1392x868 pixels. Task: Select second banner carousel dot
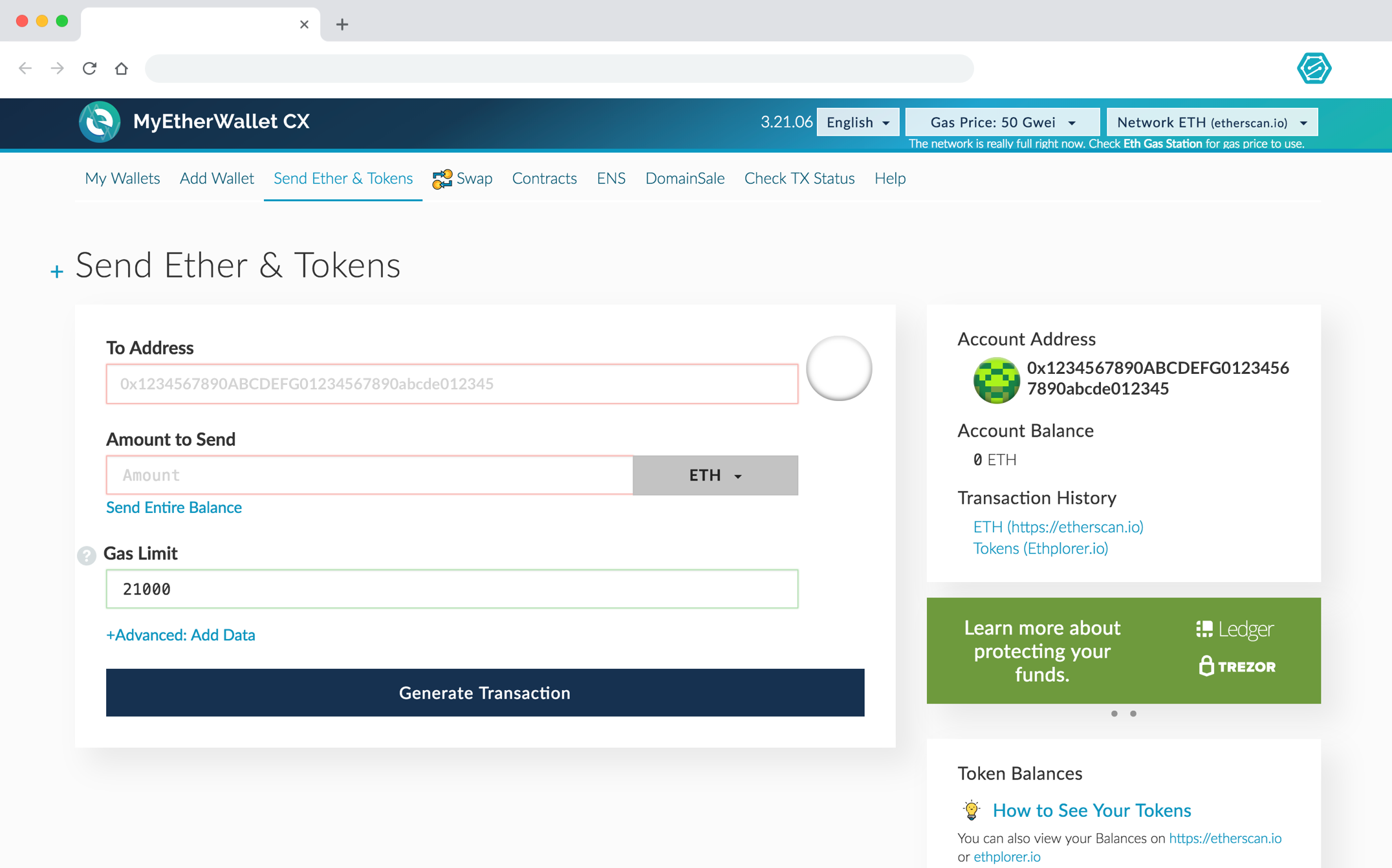[1133, 713]
